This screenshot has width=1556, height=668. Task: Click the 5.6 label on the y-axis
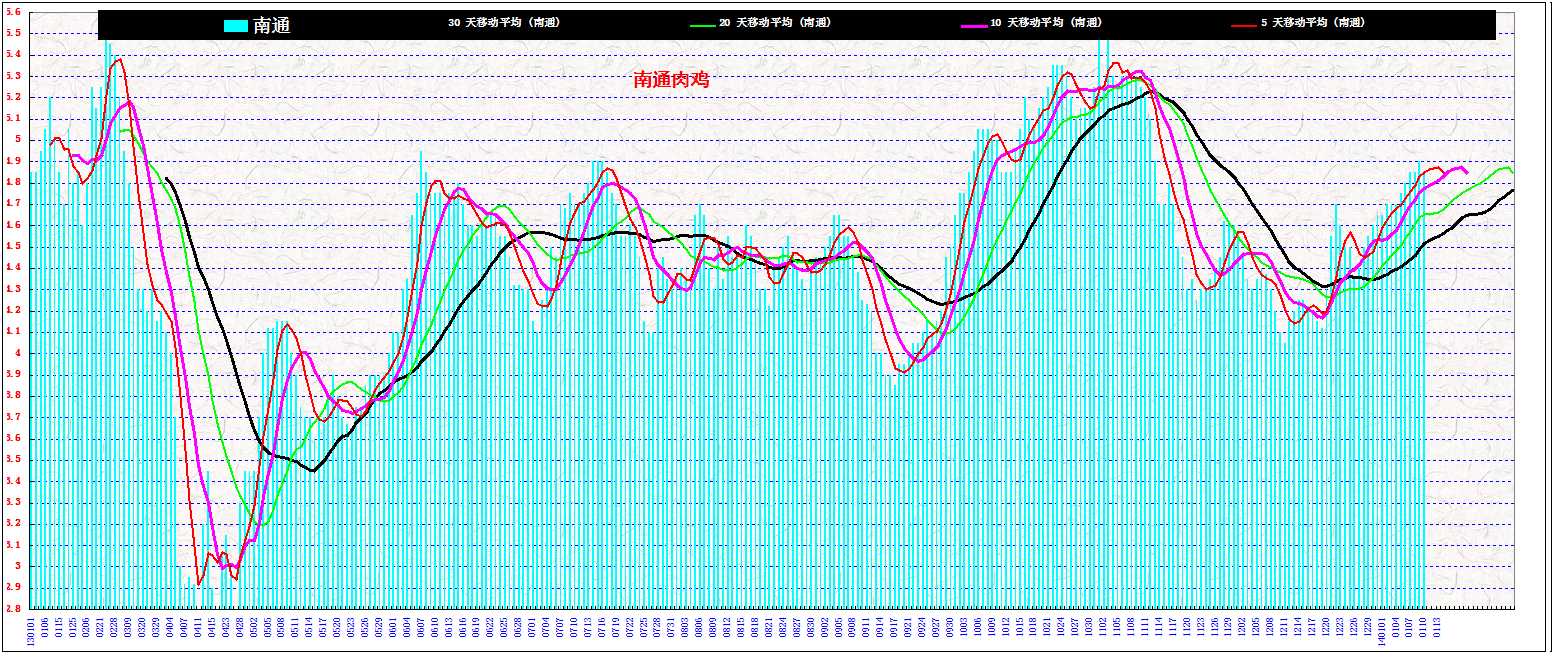point(14,12)
